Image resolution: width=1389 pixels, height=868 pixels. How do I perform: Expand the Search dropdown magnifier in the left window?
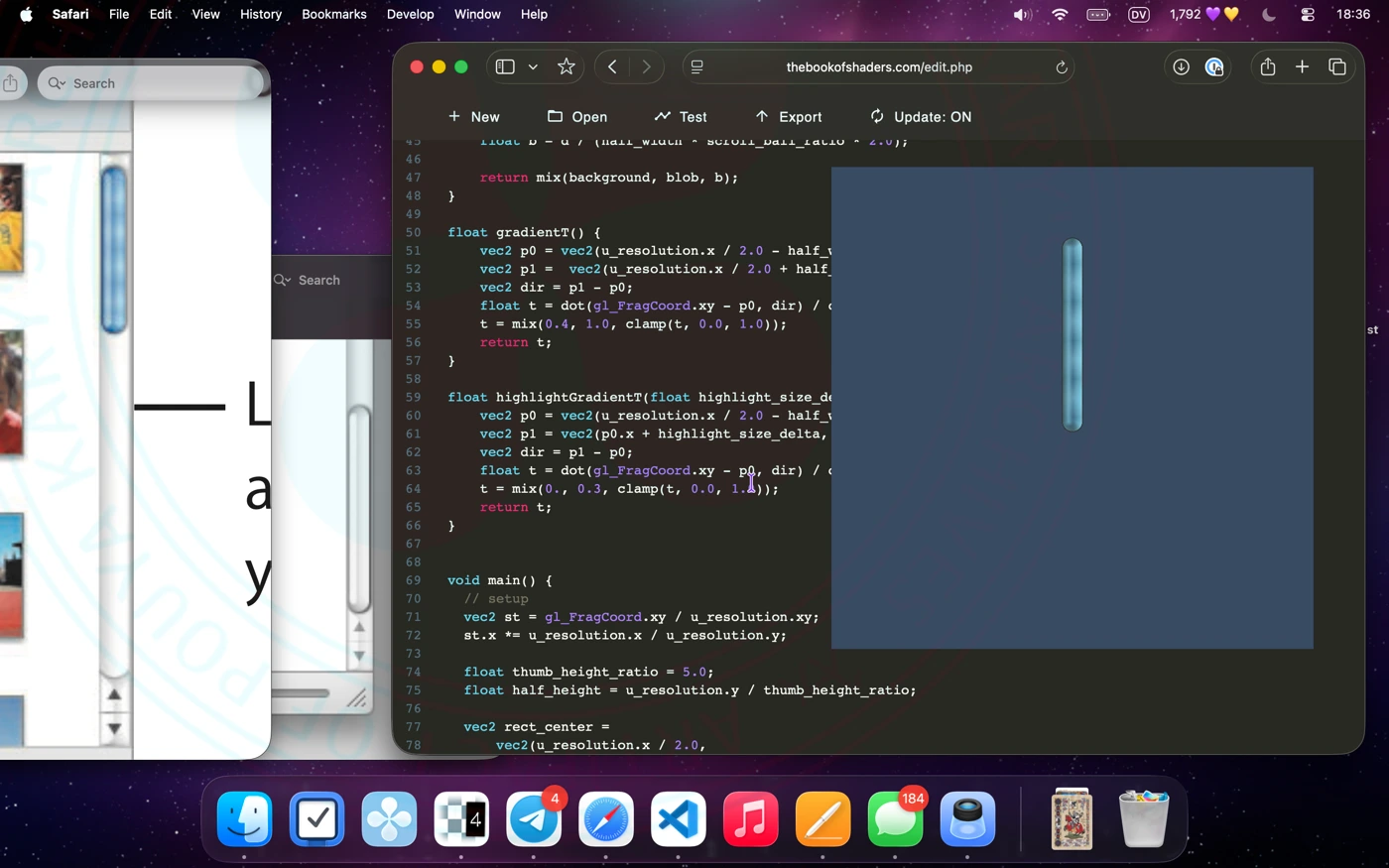coord(58,83)
